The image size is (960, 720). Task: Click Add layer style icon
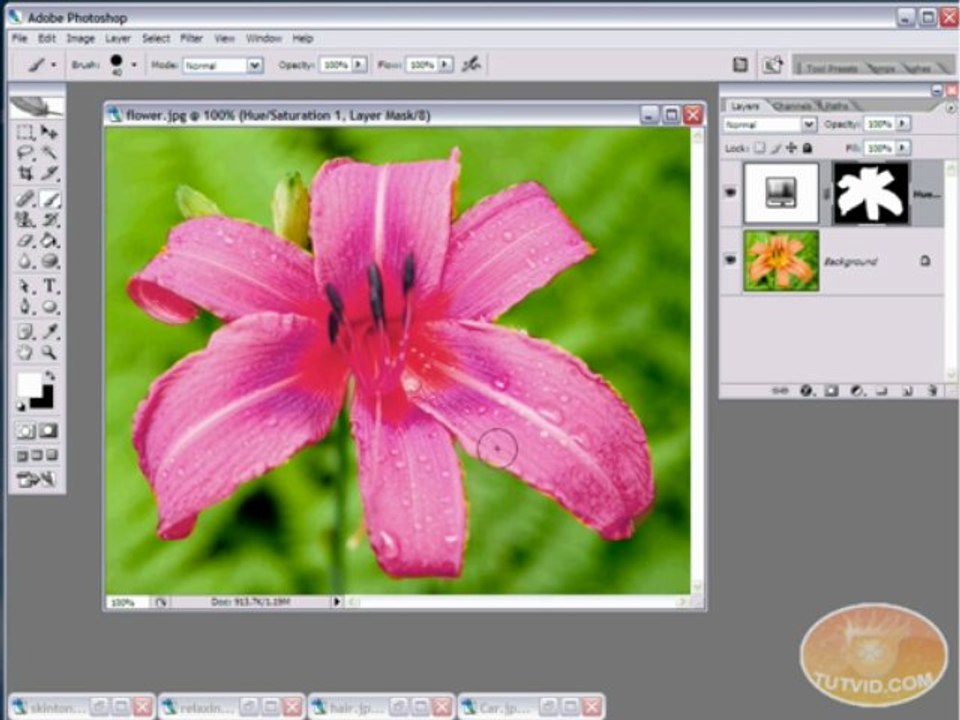click(x=807, y=390)
